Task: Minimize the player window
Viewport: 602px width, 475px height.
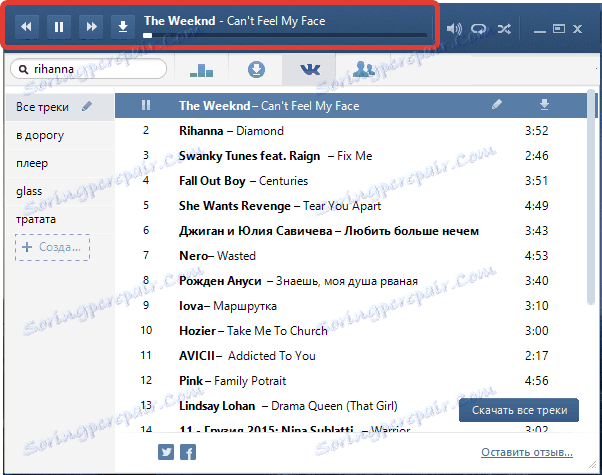Action: click(x=539, y=31)
